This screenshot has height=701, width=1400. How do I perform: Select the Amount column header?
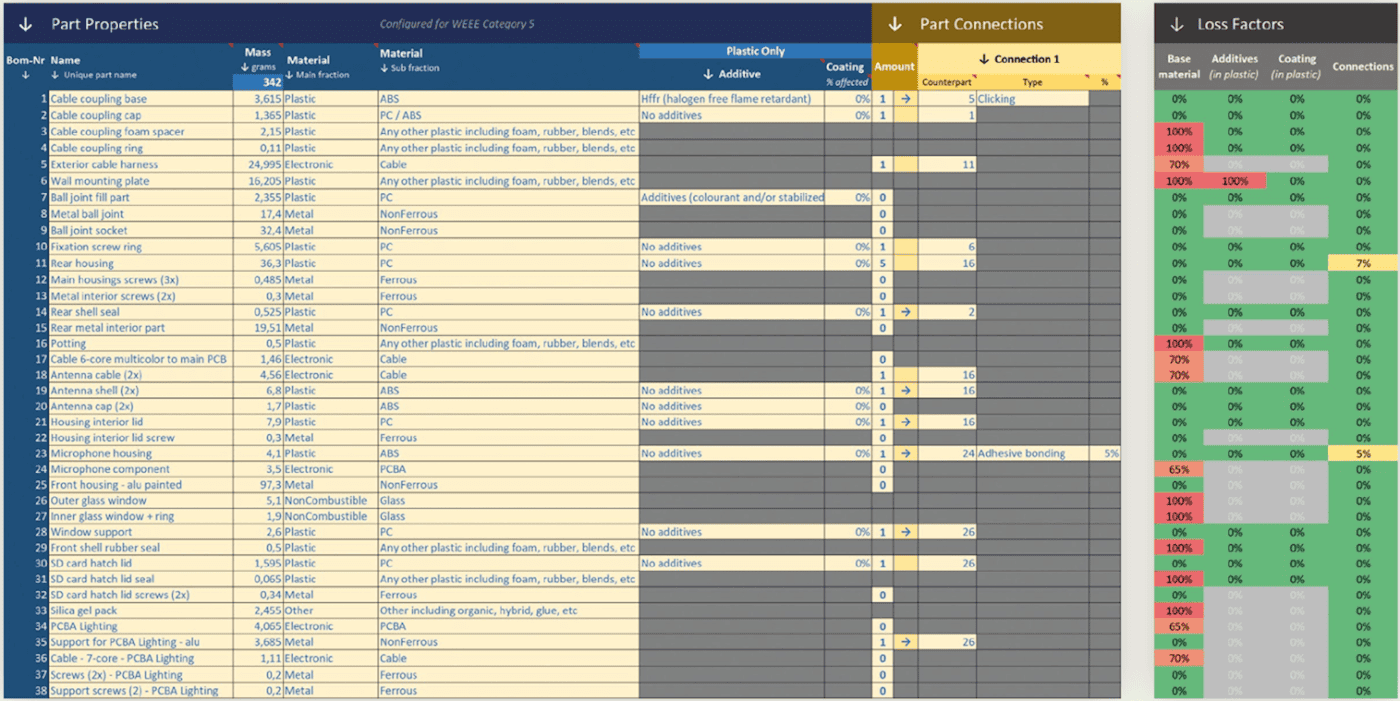click(894, 67)
